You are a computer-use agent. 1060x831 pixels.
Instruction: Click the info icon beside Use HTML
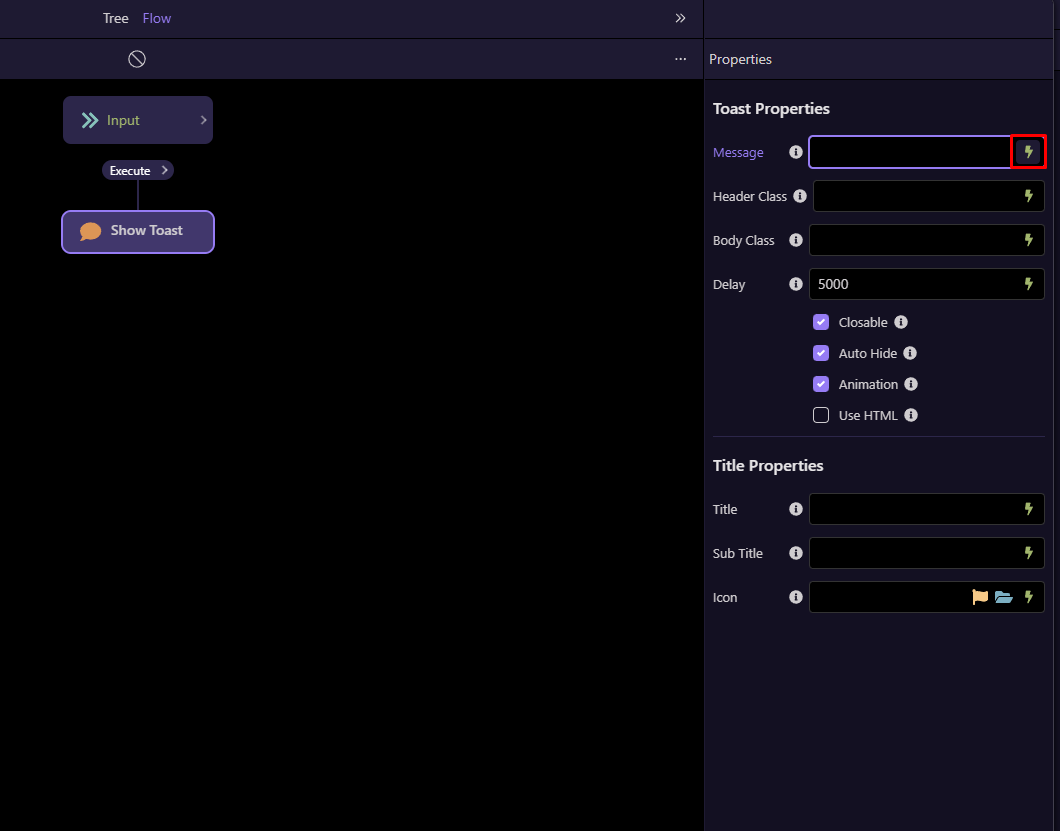click(911, 415)
